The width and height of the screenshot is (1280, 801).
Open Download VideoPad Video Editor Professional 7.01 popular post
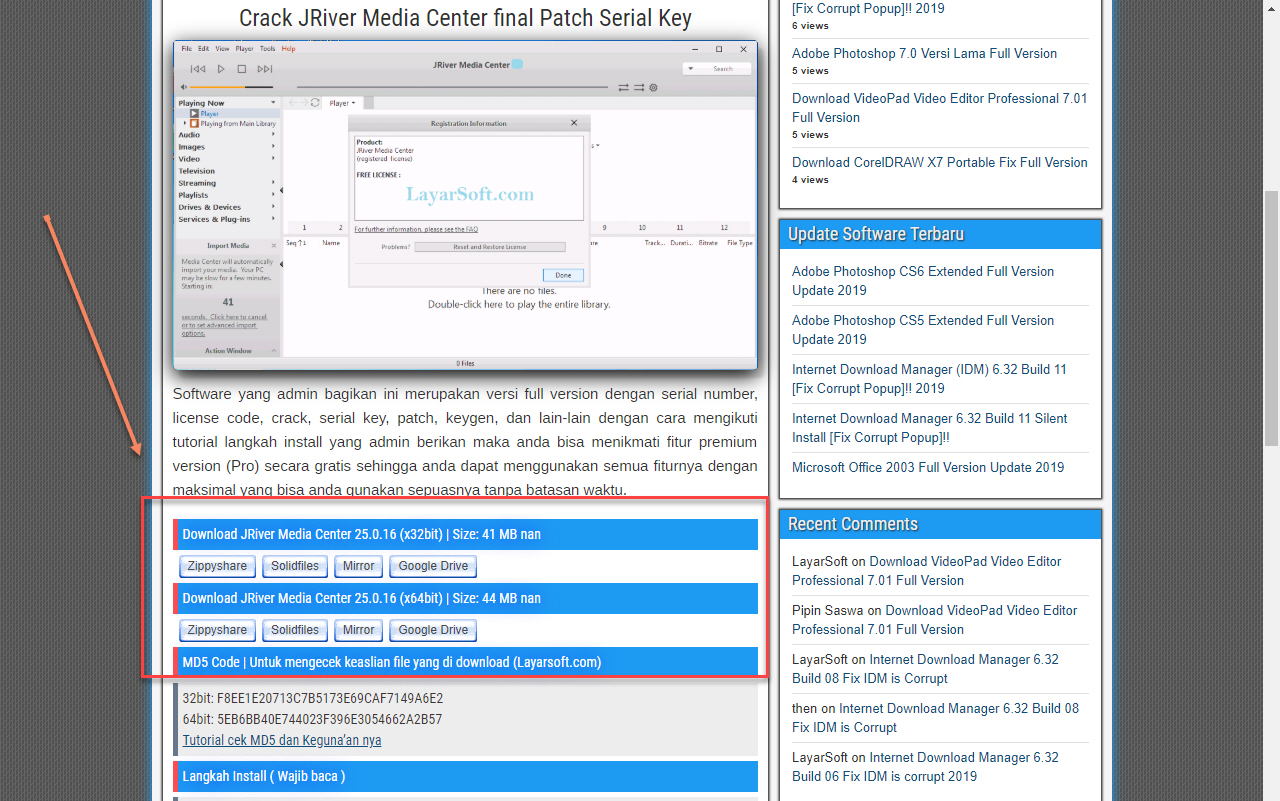[x=940, y=108]
